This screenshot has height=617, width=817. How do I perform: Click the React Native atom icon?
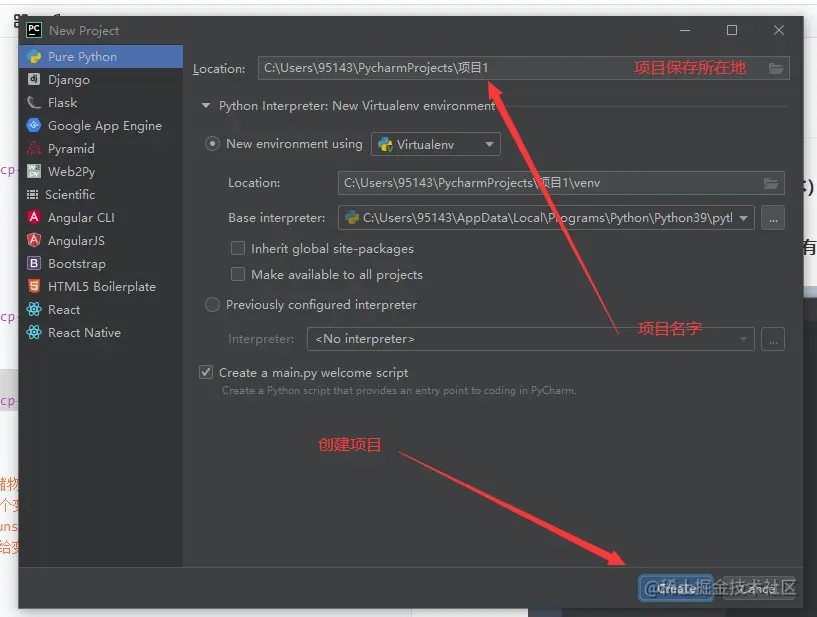click(34, 332)
